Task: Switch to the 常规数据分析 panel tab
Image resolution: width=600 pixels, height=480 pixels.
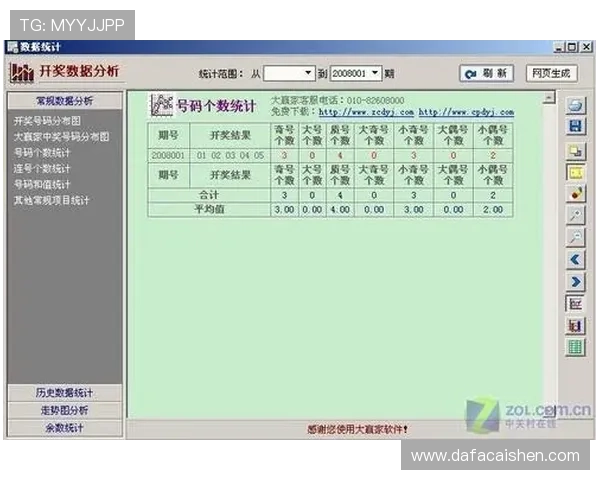Action: click(x=65, y=101)
